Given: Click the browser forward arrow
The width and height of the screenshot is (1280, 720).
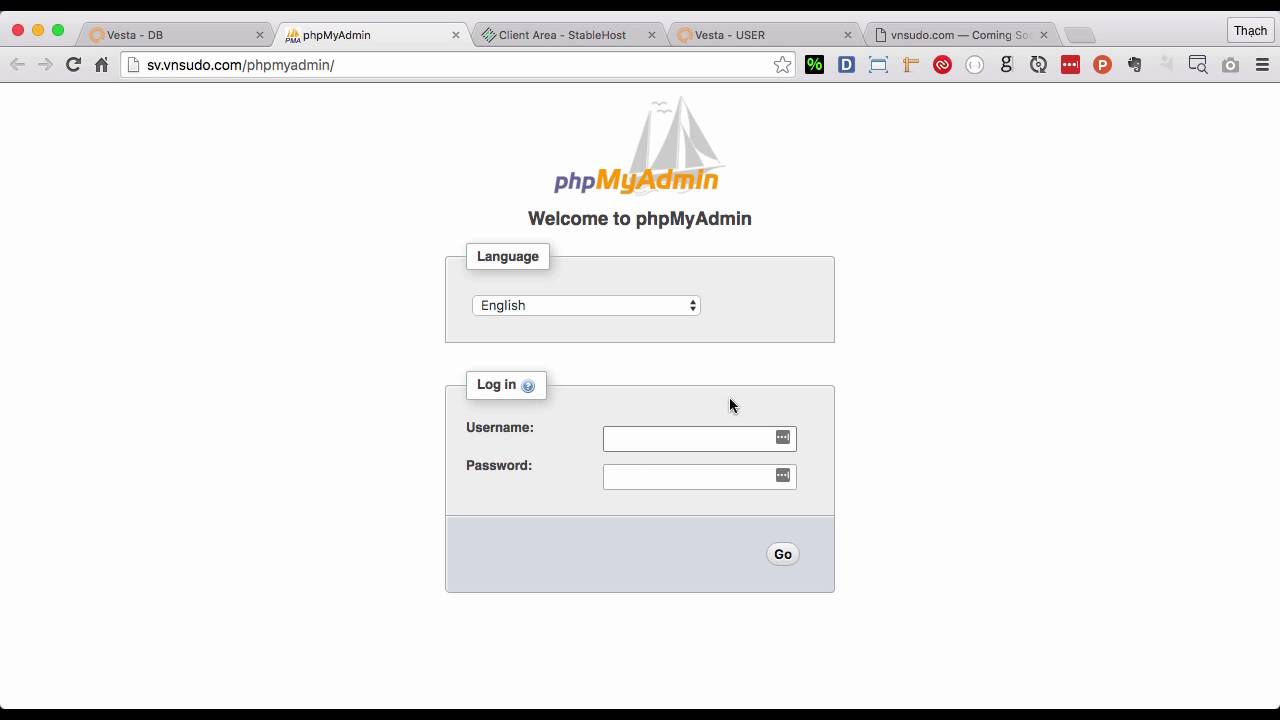Looking at the screenshot, I should (x=45, y=64).
